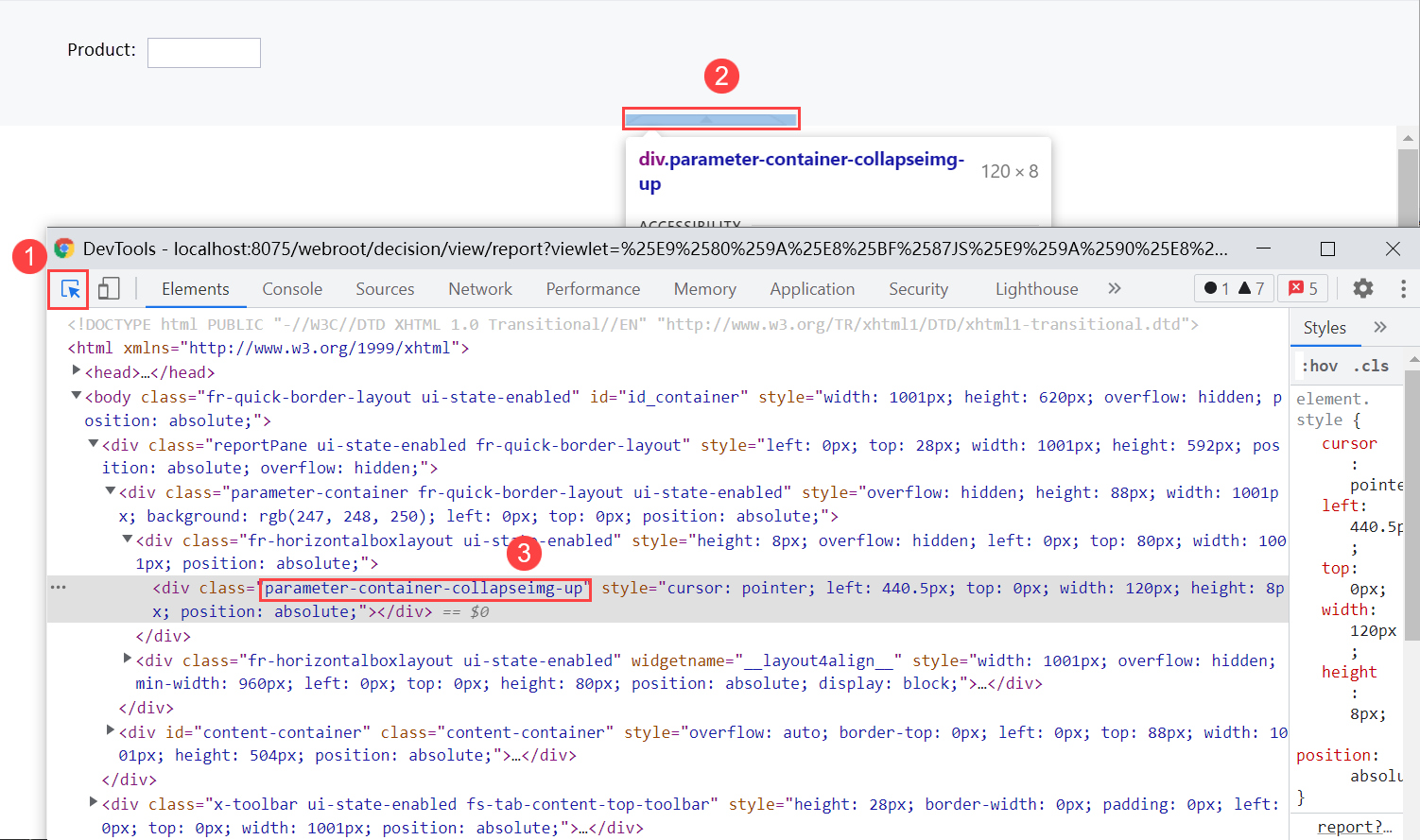Collapse the parameter-container div node
Image resolution: width=1420 pixels, height=840 pixels.
(x=111, y=491)
